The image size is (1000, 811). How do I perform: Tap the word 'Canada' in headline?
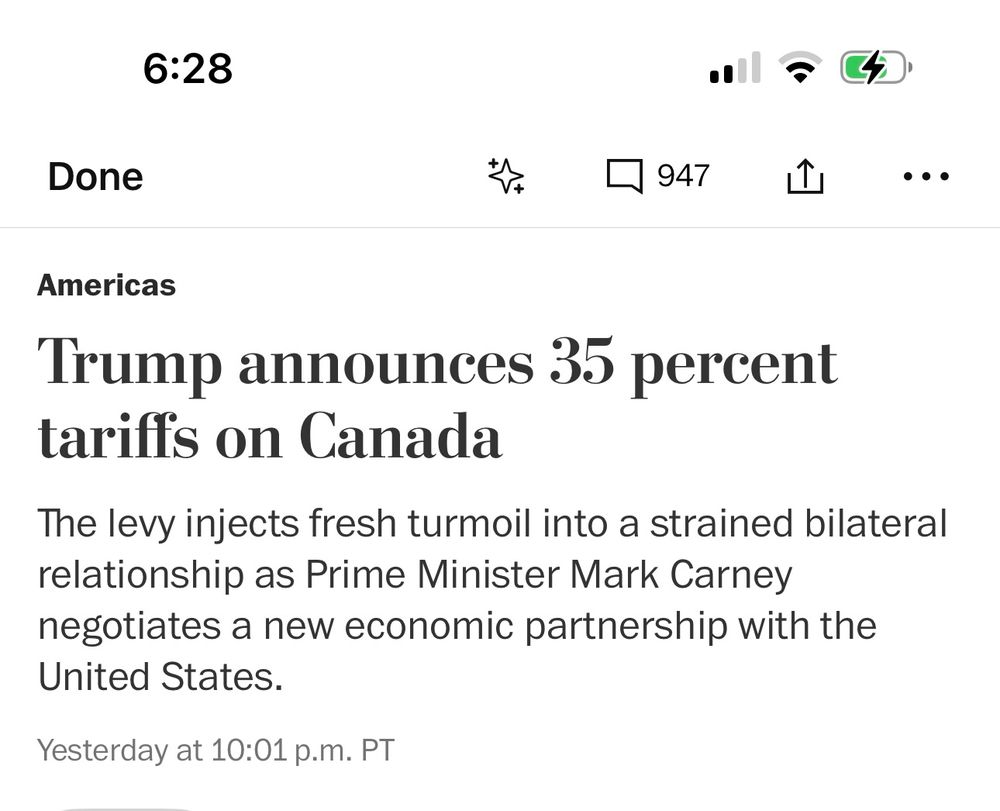(400, 437)
